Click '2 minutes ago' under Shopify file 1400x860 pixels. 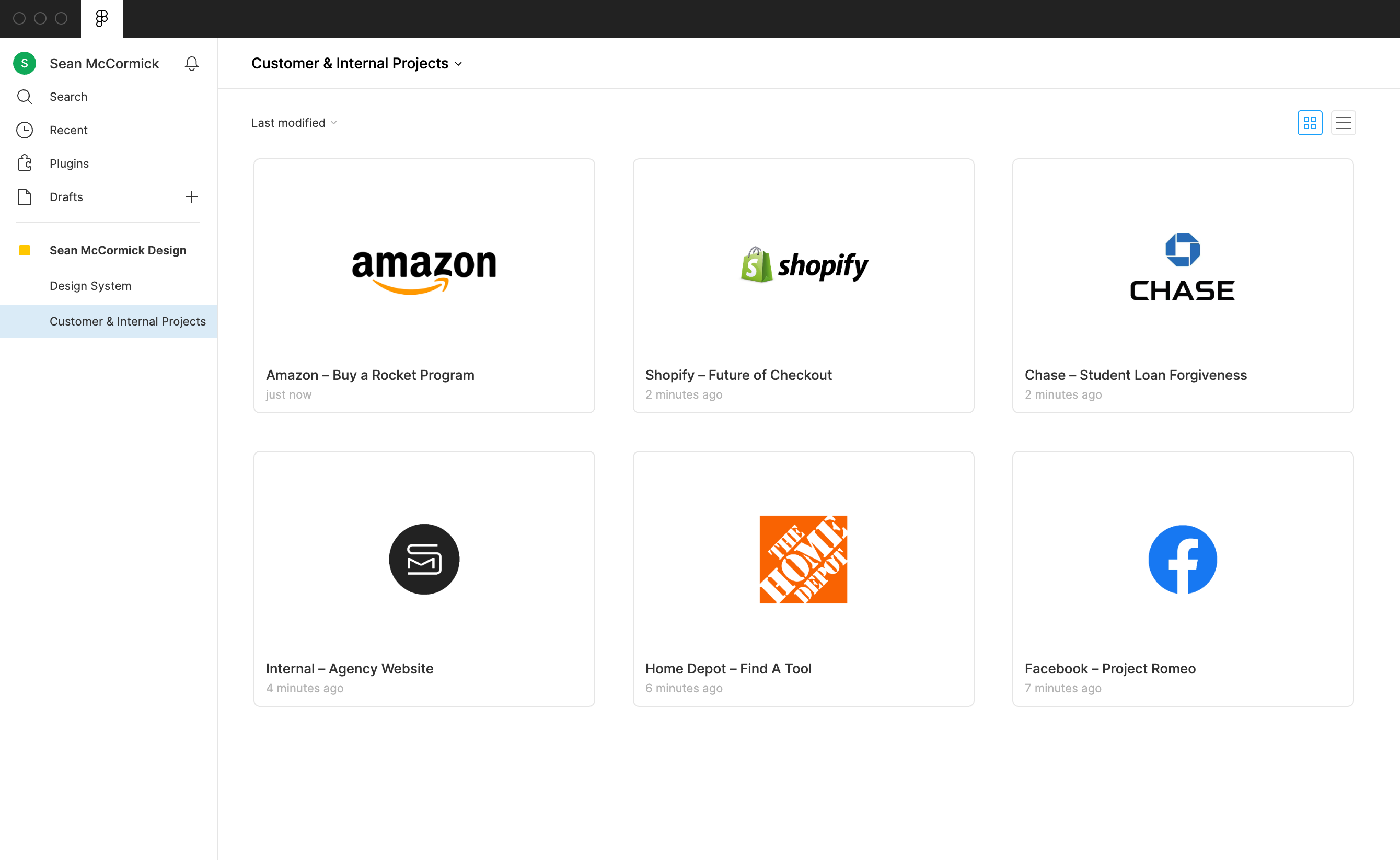pyautogui.click(x=684, y=395)
